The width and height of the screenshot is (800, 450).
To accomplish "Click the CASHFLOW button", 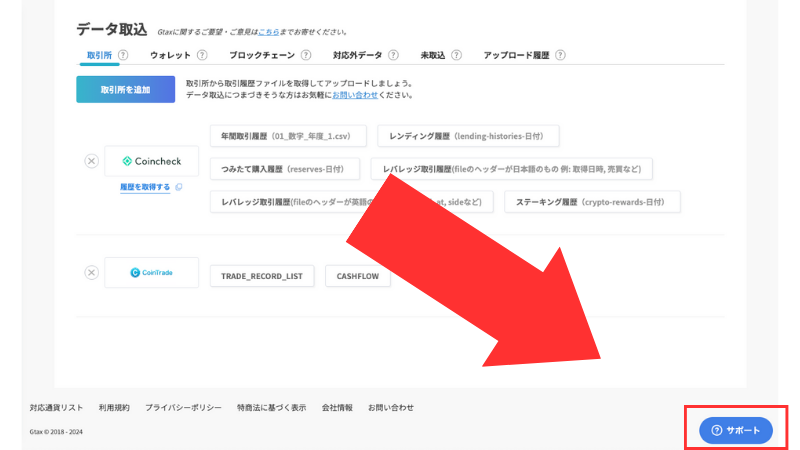I will tap(358, 276).
